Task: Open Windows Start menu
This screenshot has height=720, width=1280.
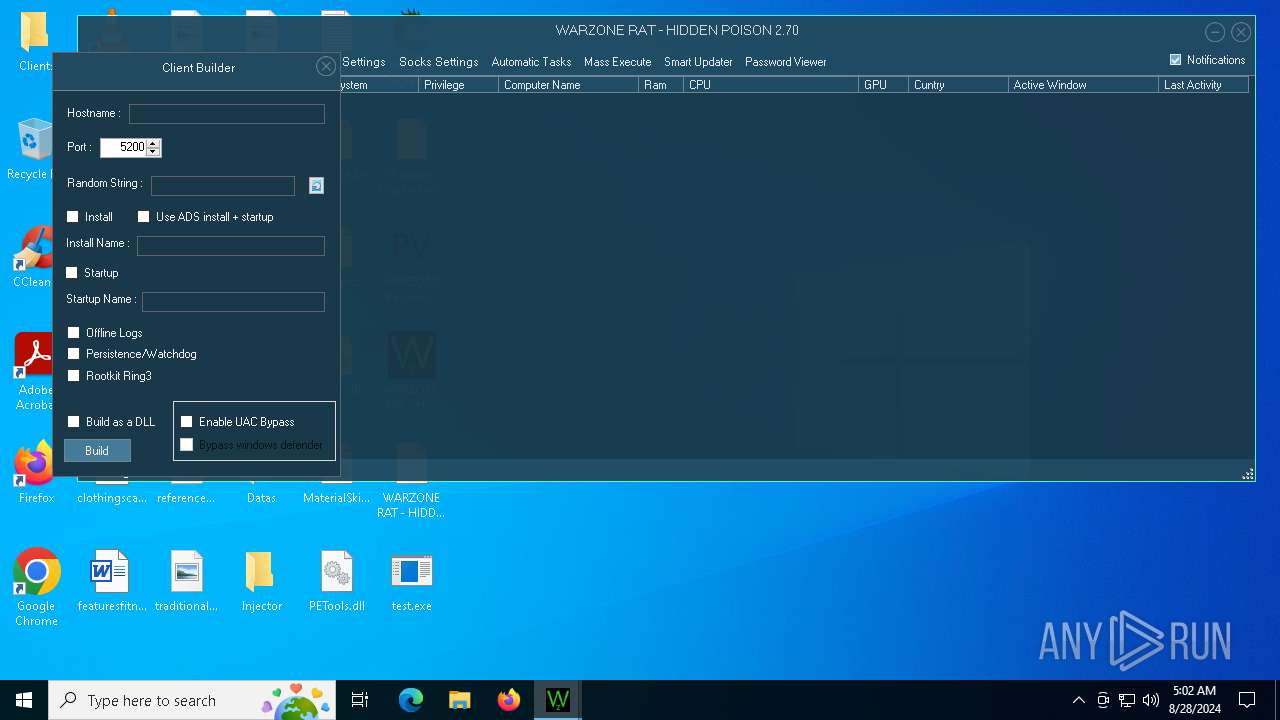Action: pyautogui.click(x=24, y=700)
